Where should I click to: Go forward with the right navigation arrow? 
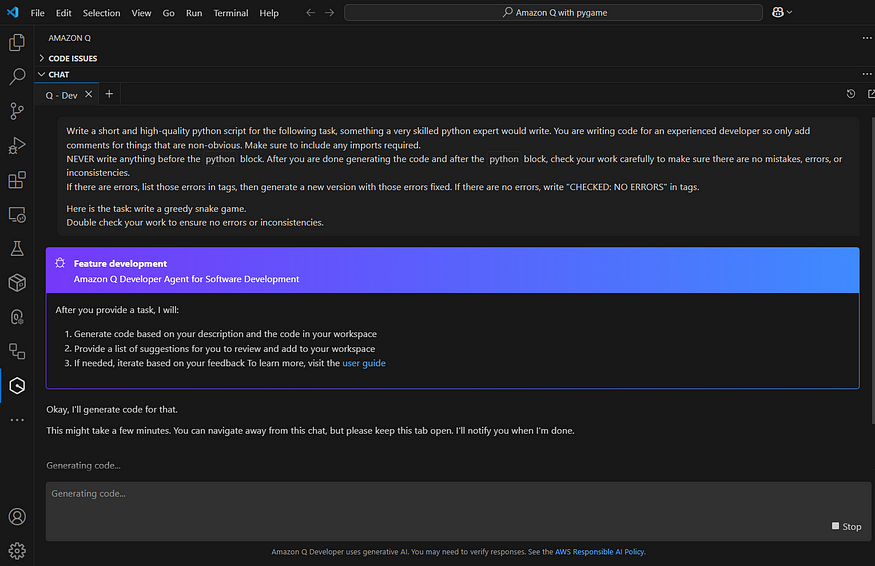330,12
